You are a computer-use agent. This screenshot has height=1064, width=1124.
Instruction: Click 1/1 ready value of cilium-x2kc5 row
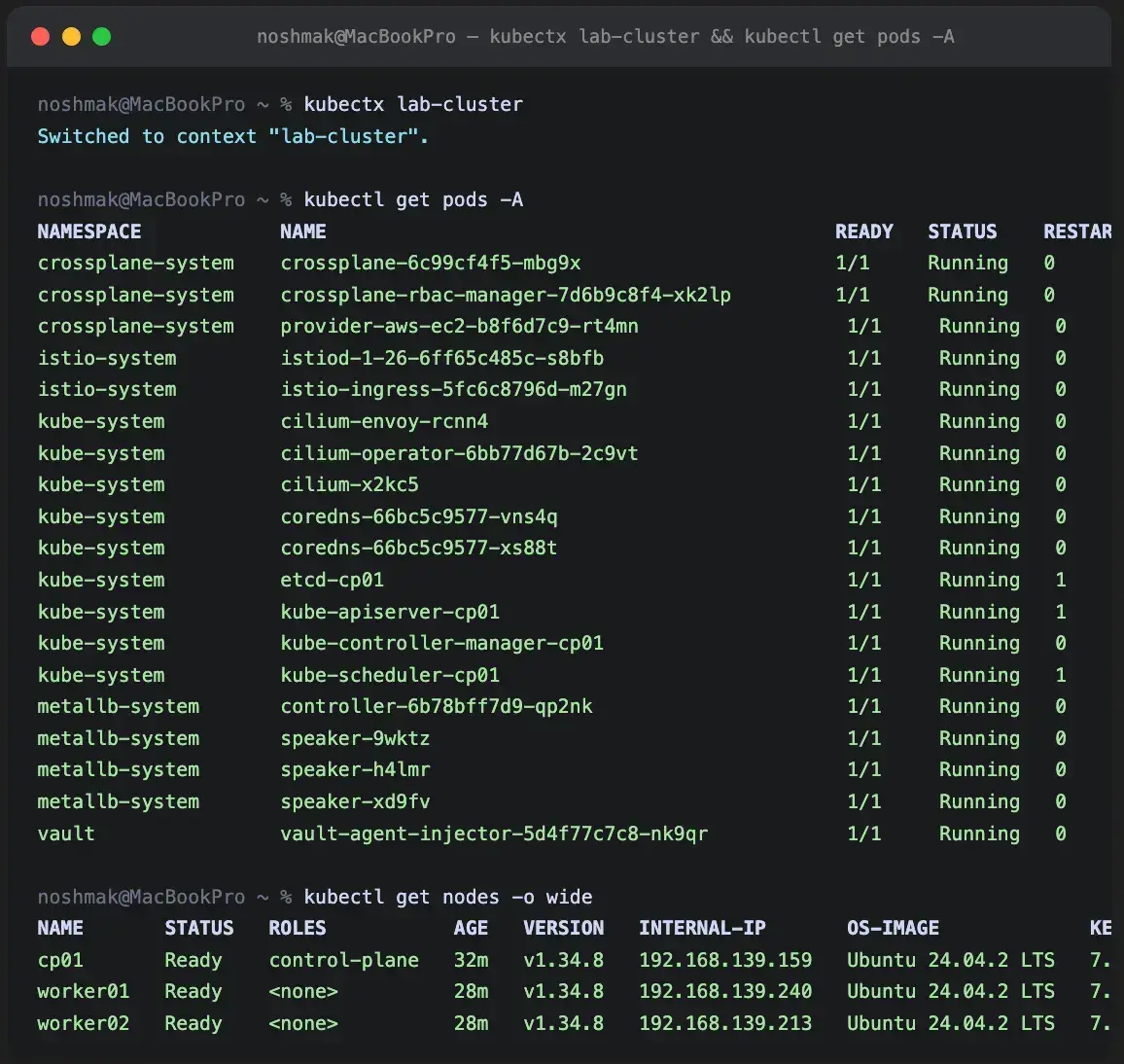click(863, 484)
